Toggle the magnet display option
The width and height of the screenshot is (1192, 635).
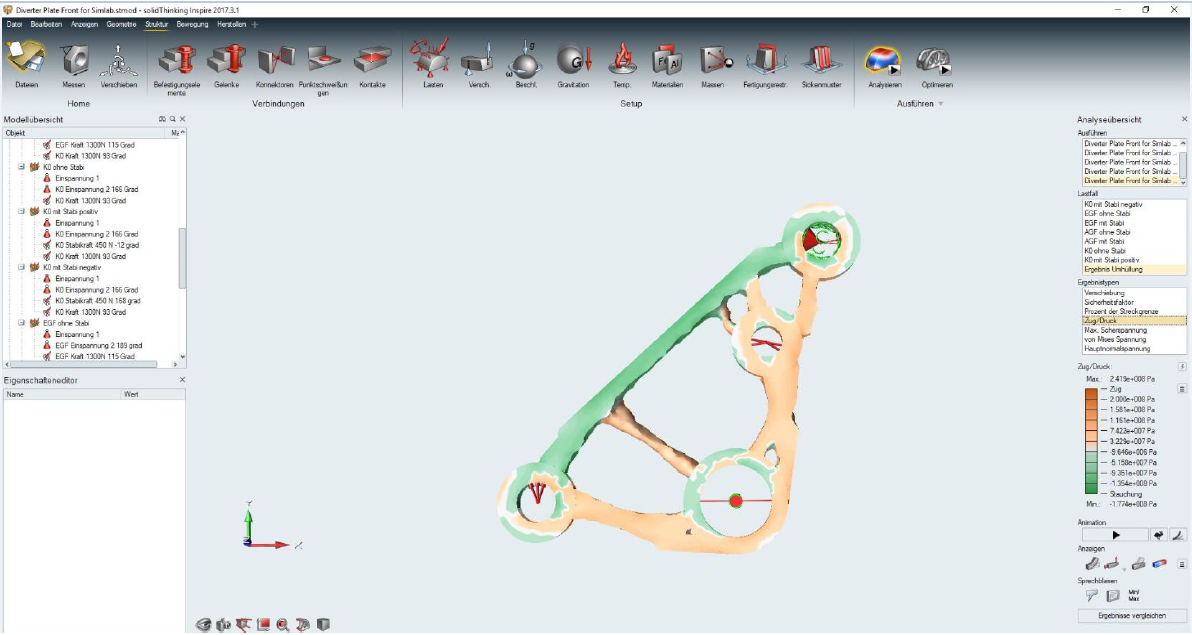tap(1159, 563)
